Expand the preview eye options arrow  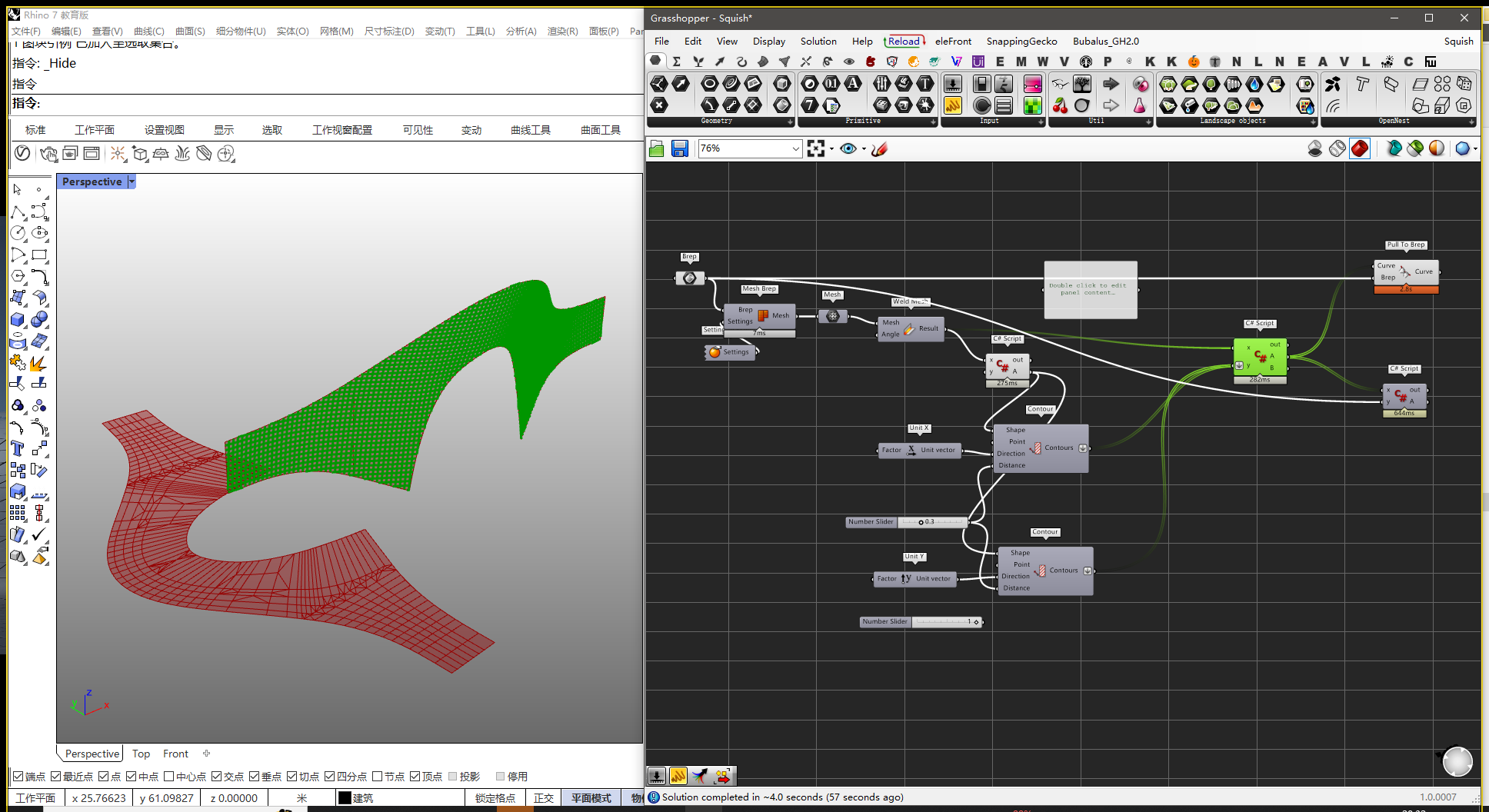click(864, 149)
